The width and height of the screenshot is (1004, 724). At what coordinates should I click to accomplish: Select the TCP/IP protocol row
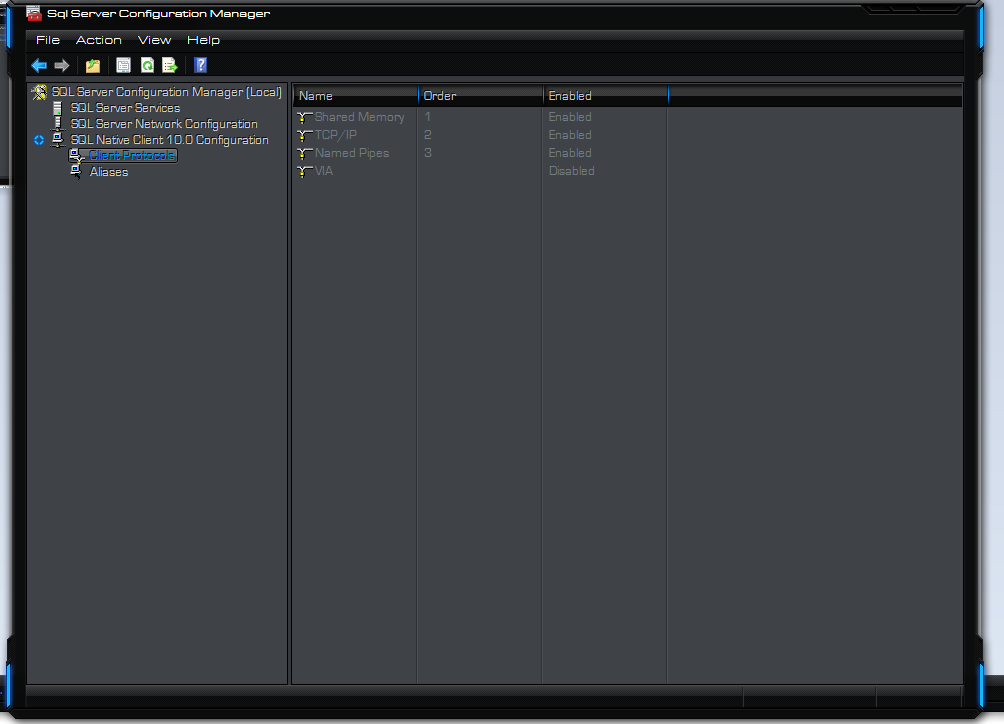click(x=335, y=135)
